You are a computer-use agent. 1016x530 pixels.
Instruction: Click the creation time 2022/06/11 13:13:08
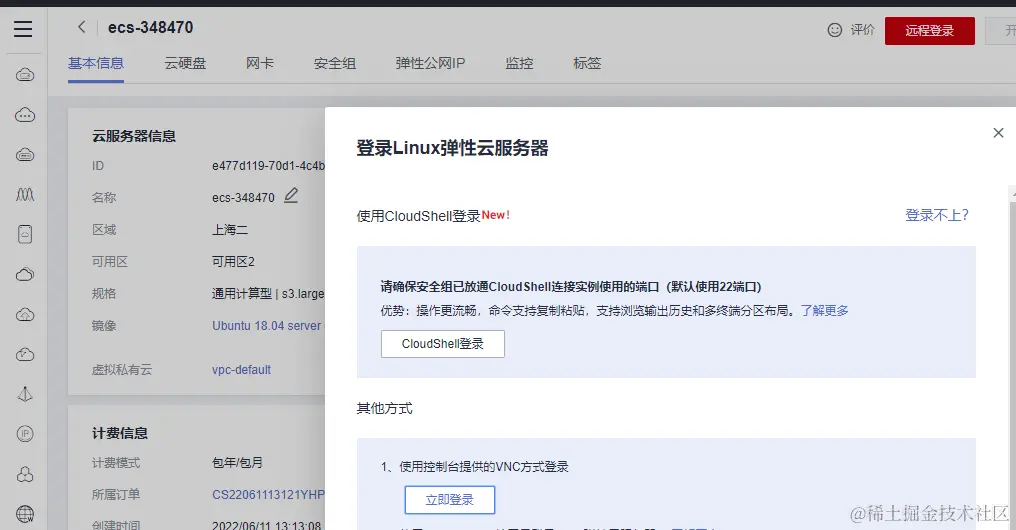point(266,524)
